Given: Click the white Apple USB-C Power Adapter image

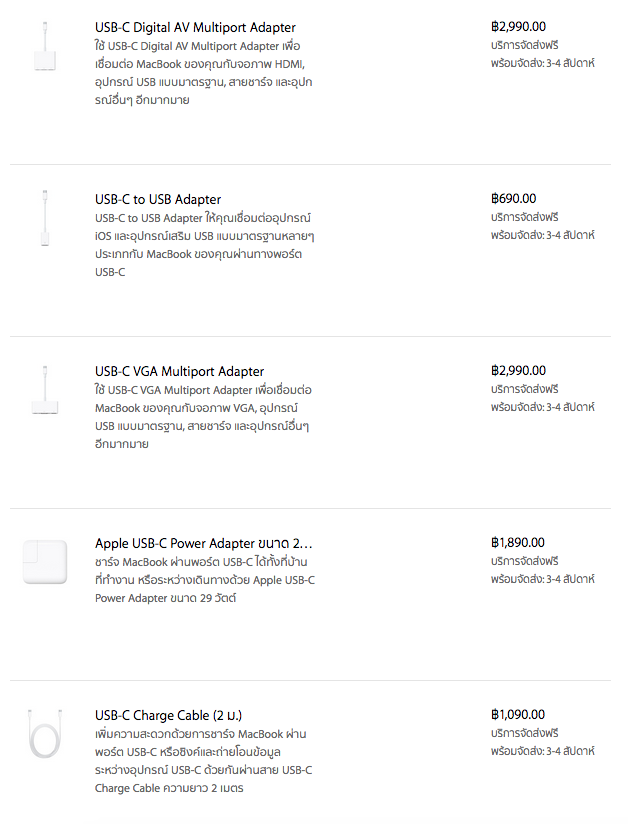Looking at the screenshot, I should coord(45,563).
